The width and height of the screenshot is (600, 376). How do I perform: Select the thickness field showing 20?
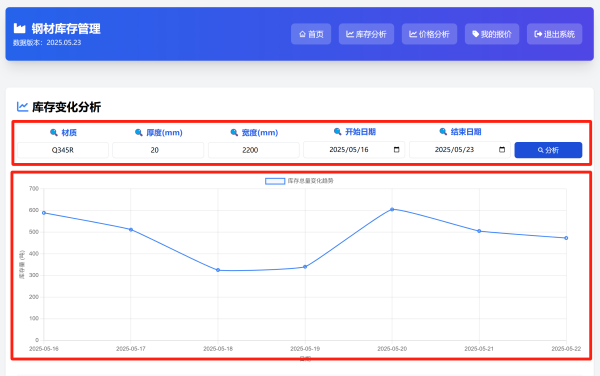pyautogui.click(x=158, y=150)
